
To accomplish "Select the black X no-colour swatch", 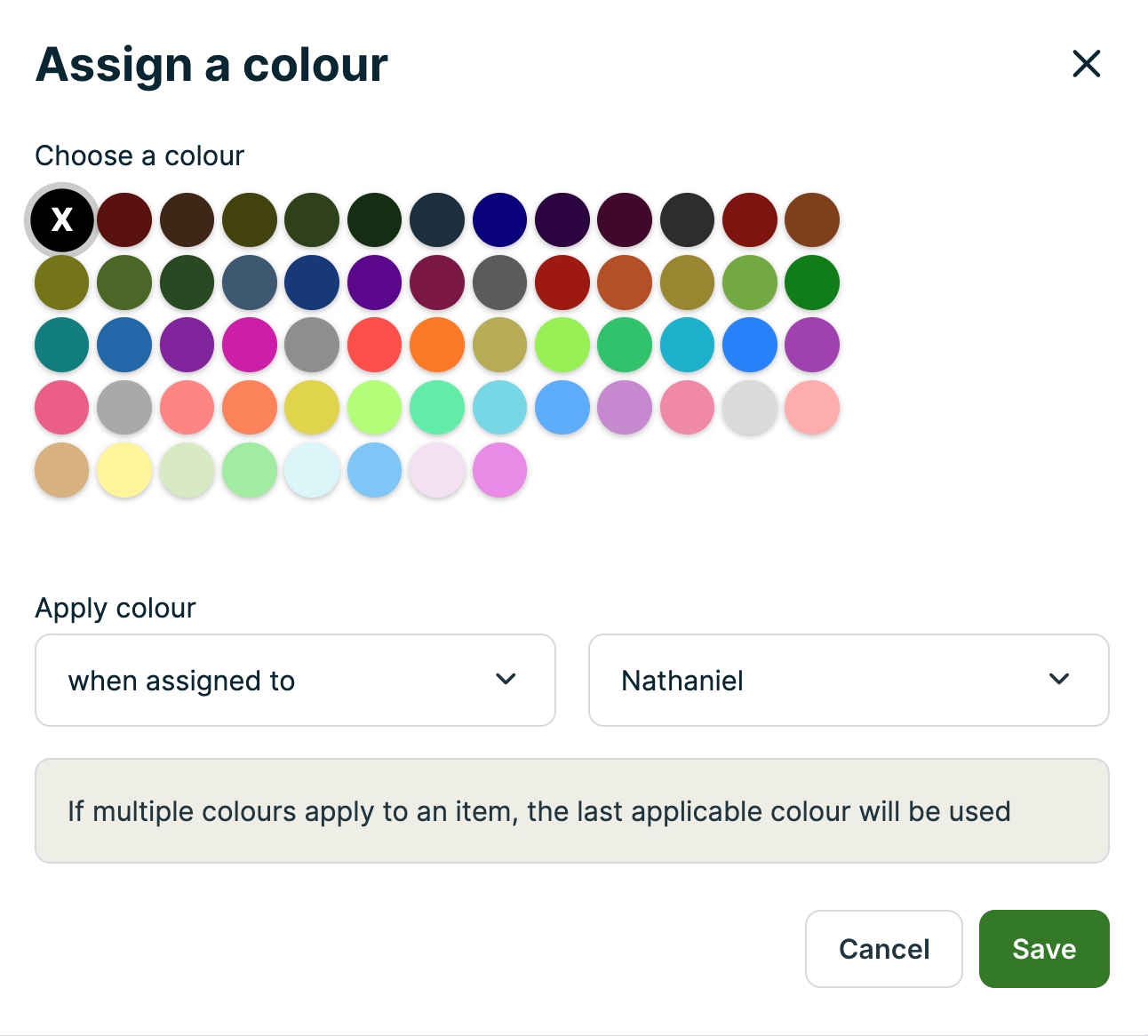I will point(62,219).
